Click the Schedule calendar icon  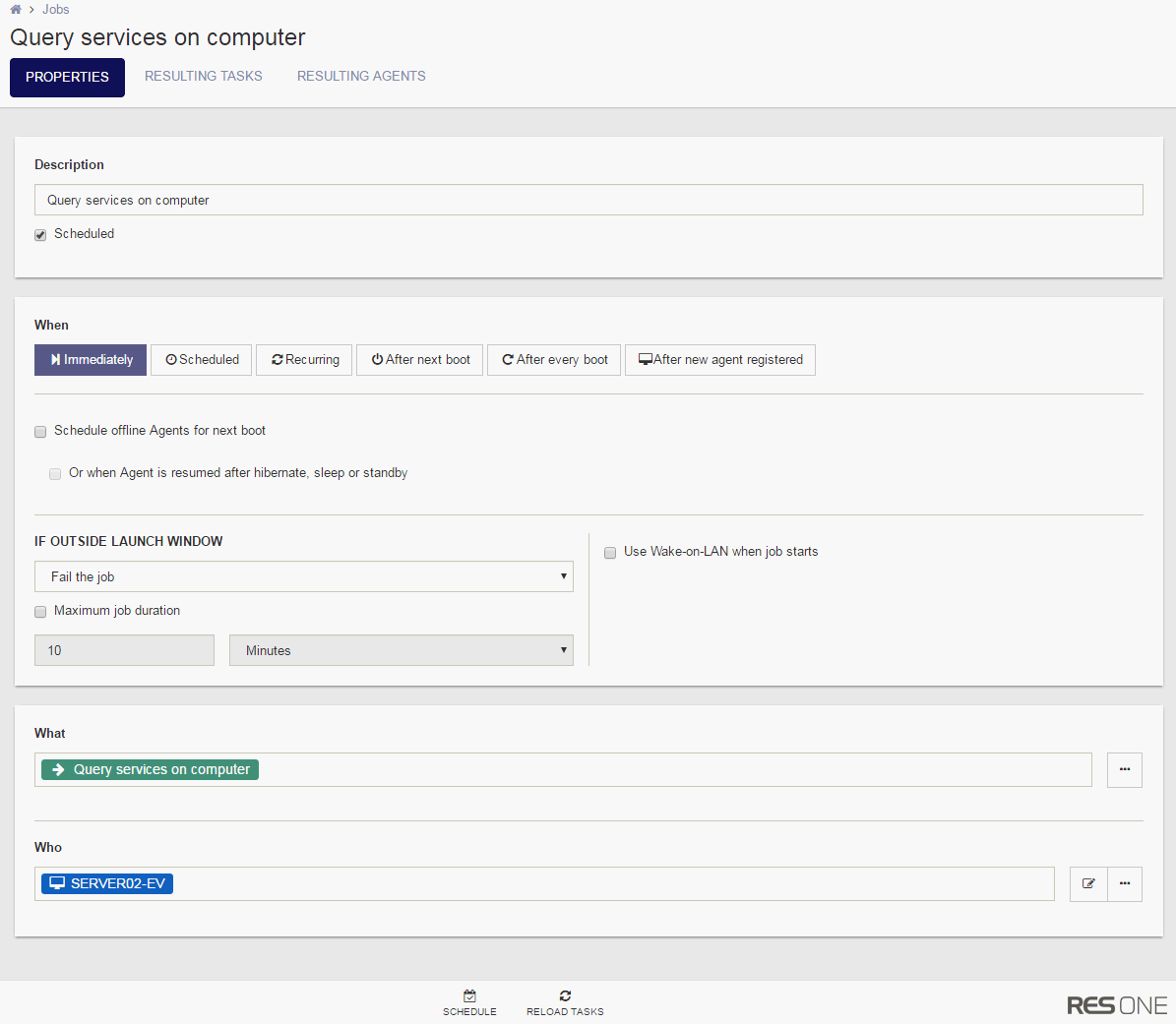point(469,996)
